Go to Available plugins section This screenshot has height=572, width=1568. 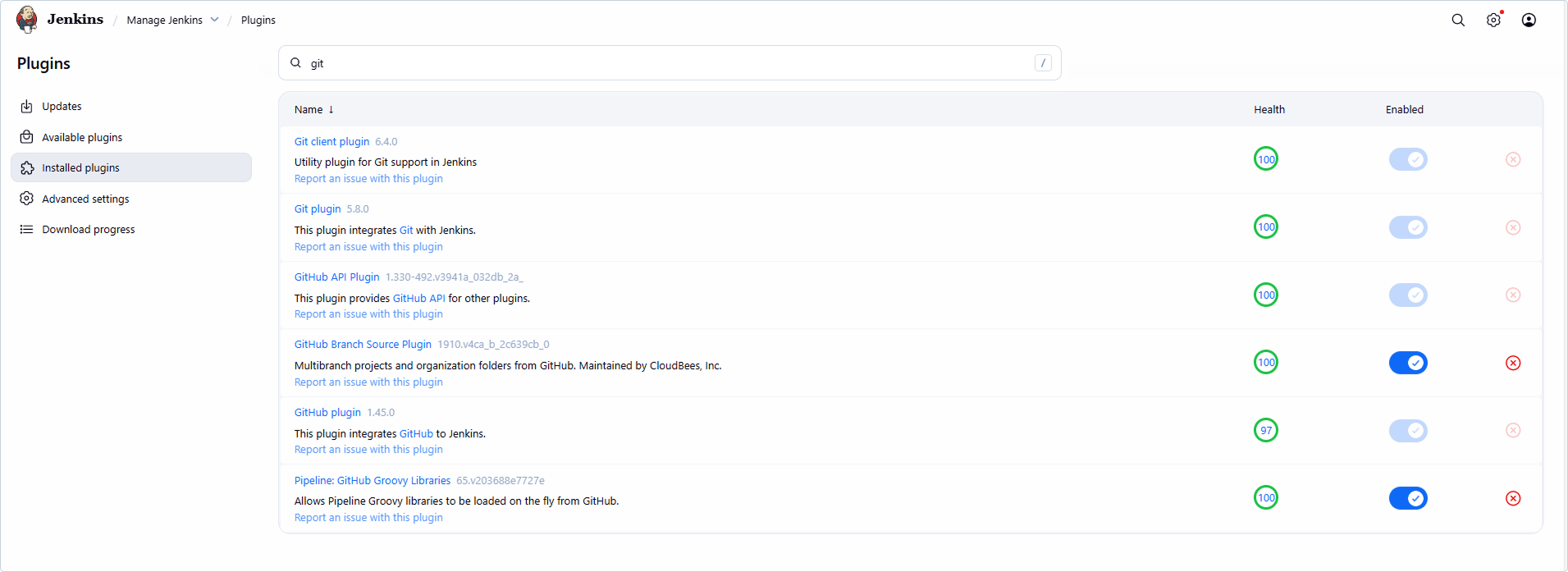coord(82,137)
